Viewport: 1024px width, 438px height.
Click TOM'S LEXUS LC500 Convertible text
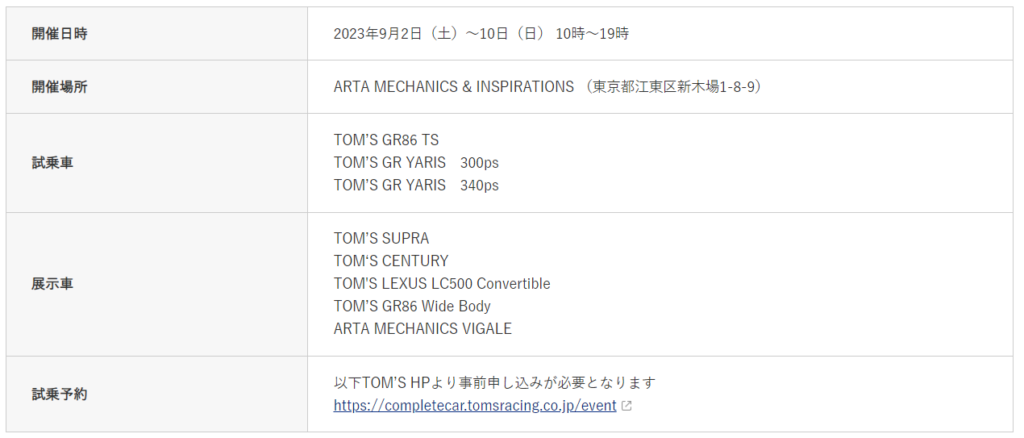pyautogui.click(x=441, y=284)
